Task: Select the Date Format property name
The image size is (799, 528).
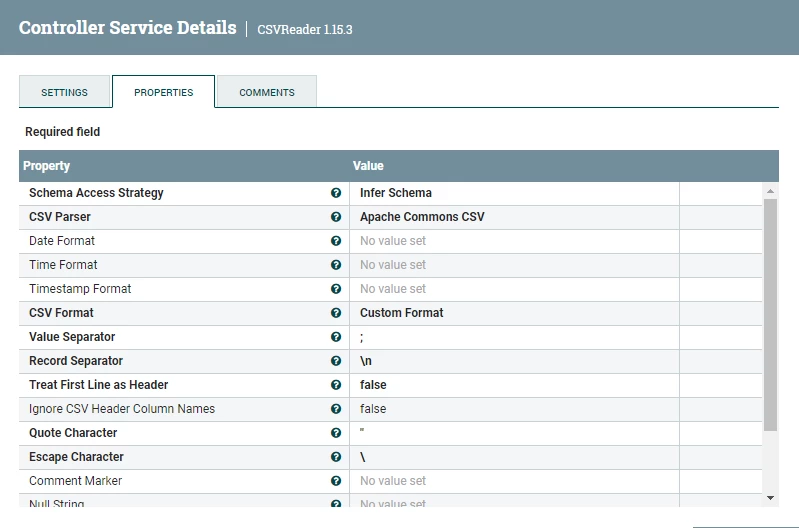Action: (62, 241)
